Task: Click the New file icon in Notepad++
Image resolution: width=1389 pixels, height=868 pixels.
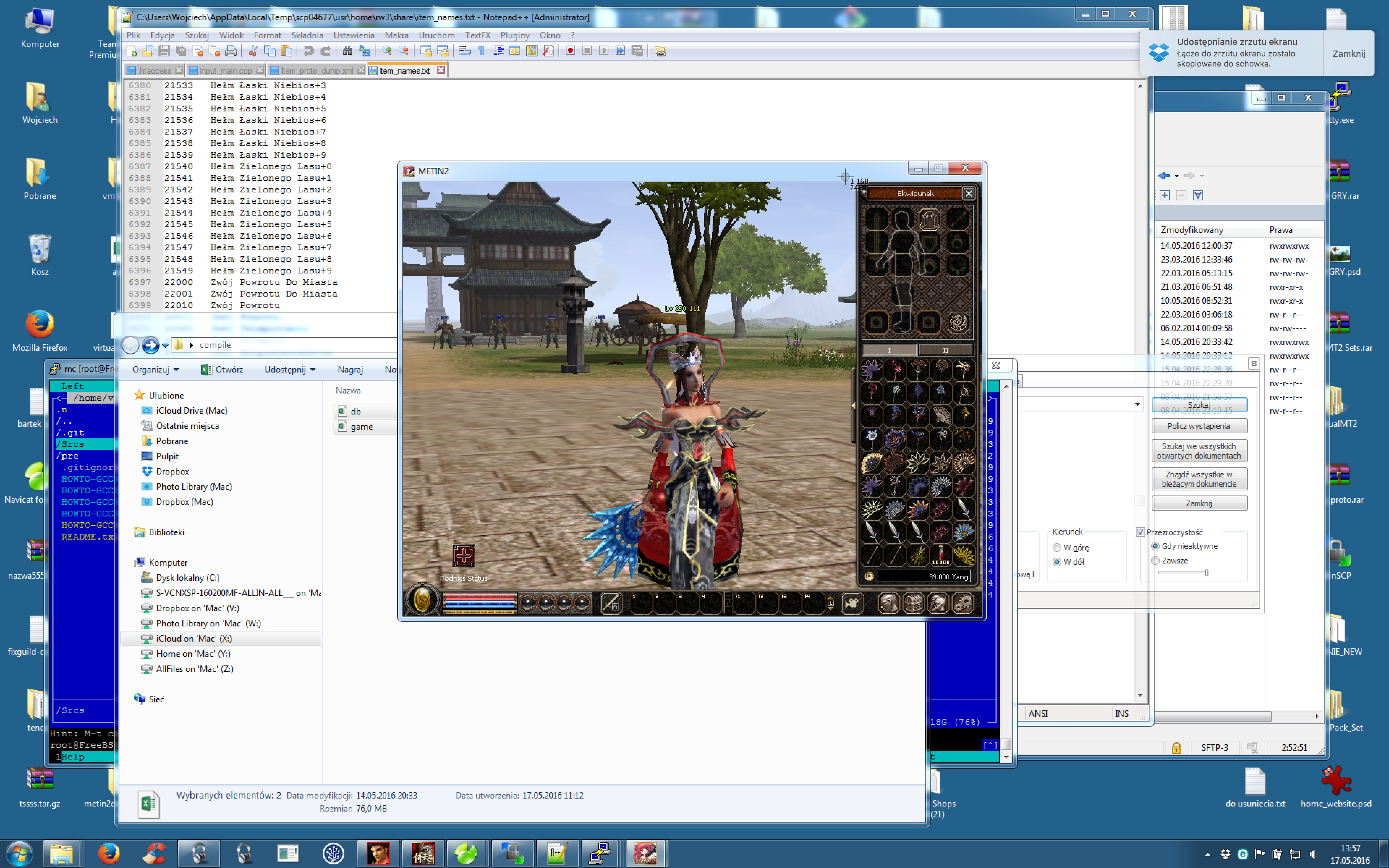Action: [131, 51]
